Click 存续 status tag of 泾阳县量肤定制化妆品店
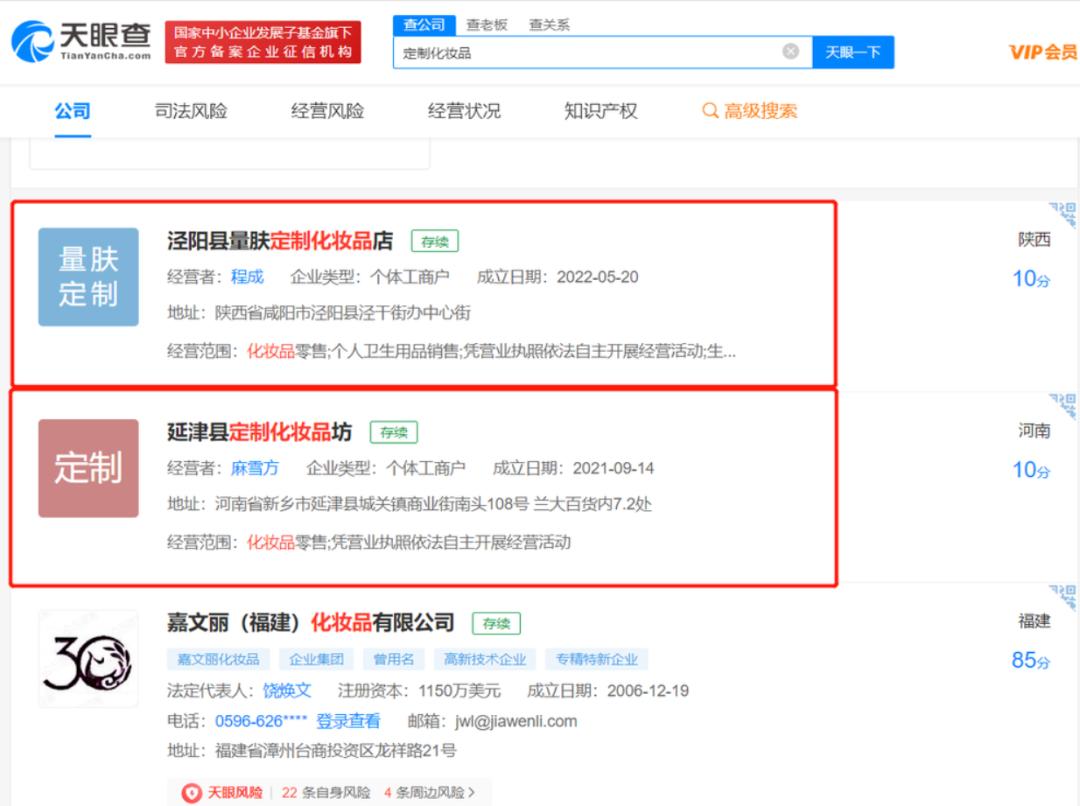The width and height of the screenshot is (1080, 806). tap(435, 241)
